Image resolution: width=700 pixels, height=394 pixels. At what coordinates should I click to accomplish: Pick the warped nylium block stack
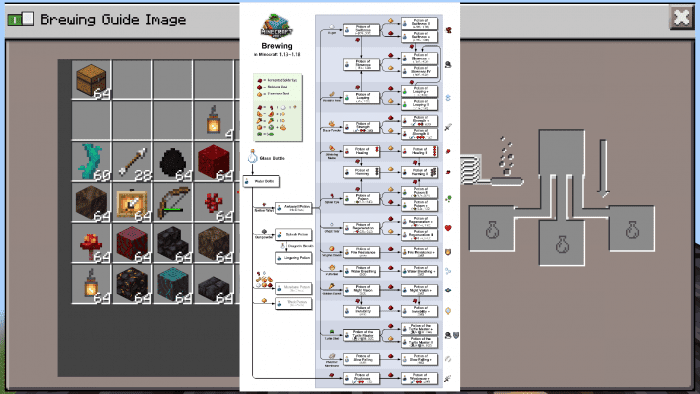[173, 284]
